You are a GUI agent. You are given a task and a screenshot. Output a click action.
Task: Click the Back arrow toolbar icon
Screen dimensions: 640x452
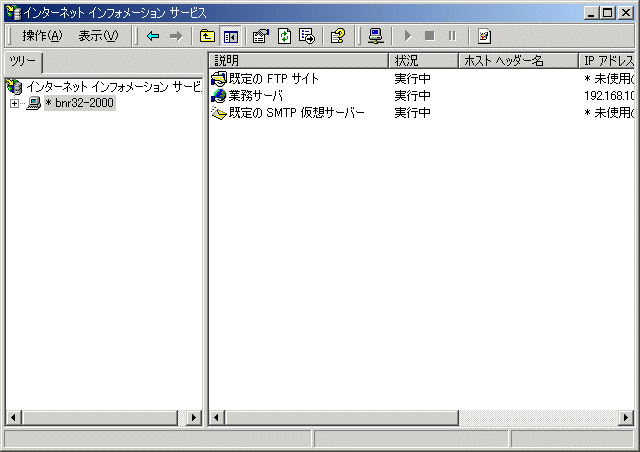click(x=153, y=36)
